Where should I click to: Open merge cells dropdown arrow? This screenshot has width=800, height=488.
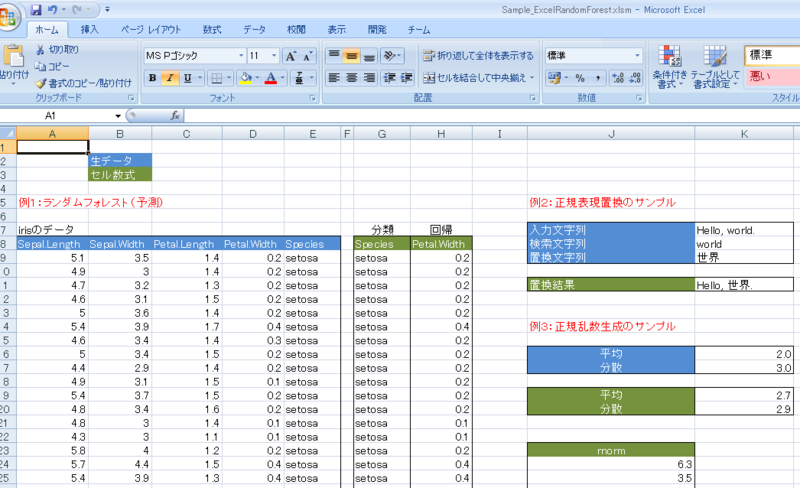tap(532, 78)
